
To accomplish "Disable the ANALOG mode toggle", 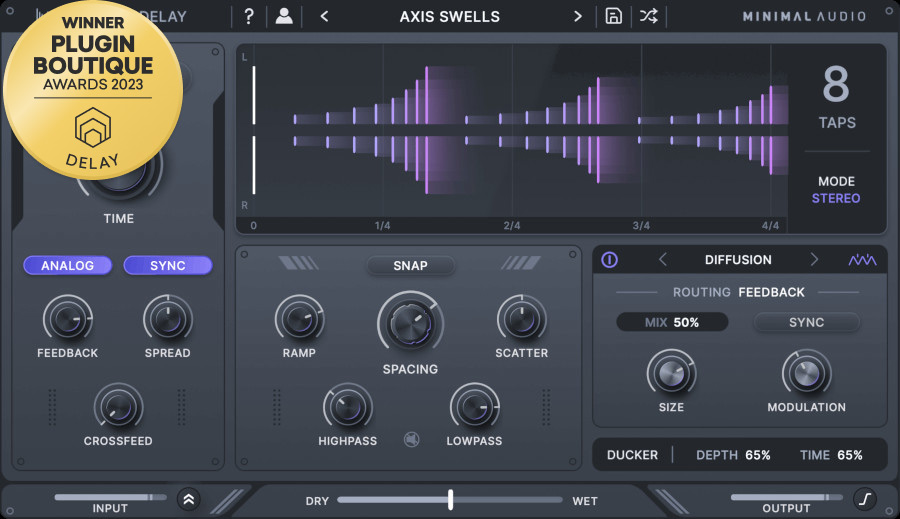I will (68, 265).
